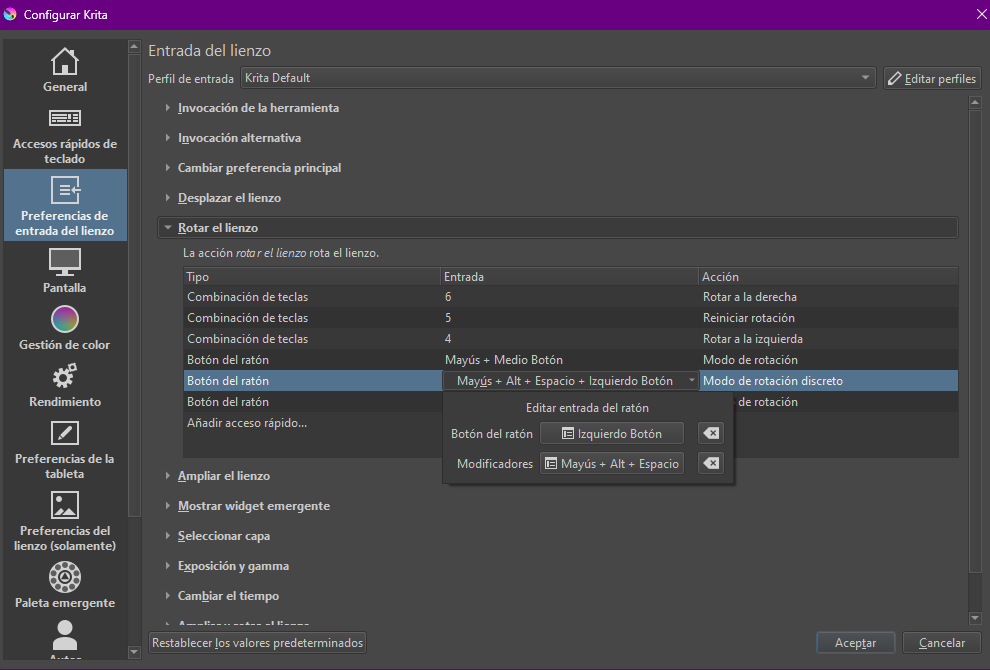Open Preferencias de la tableta
Screen dimensions: 990x670
tap(65, 449)
